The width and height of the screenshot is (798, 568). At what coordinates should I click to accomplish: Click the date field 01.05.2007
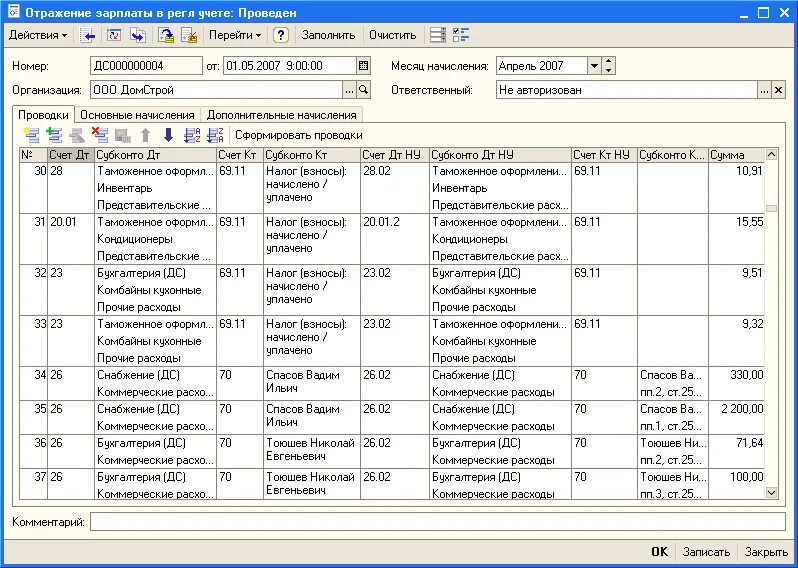[x=290, y=66]
